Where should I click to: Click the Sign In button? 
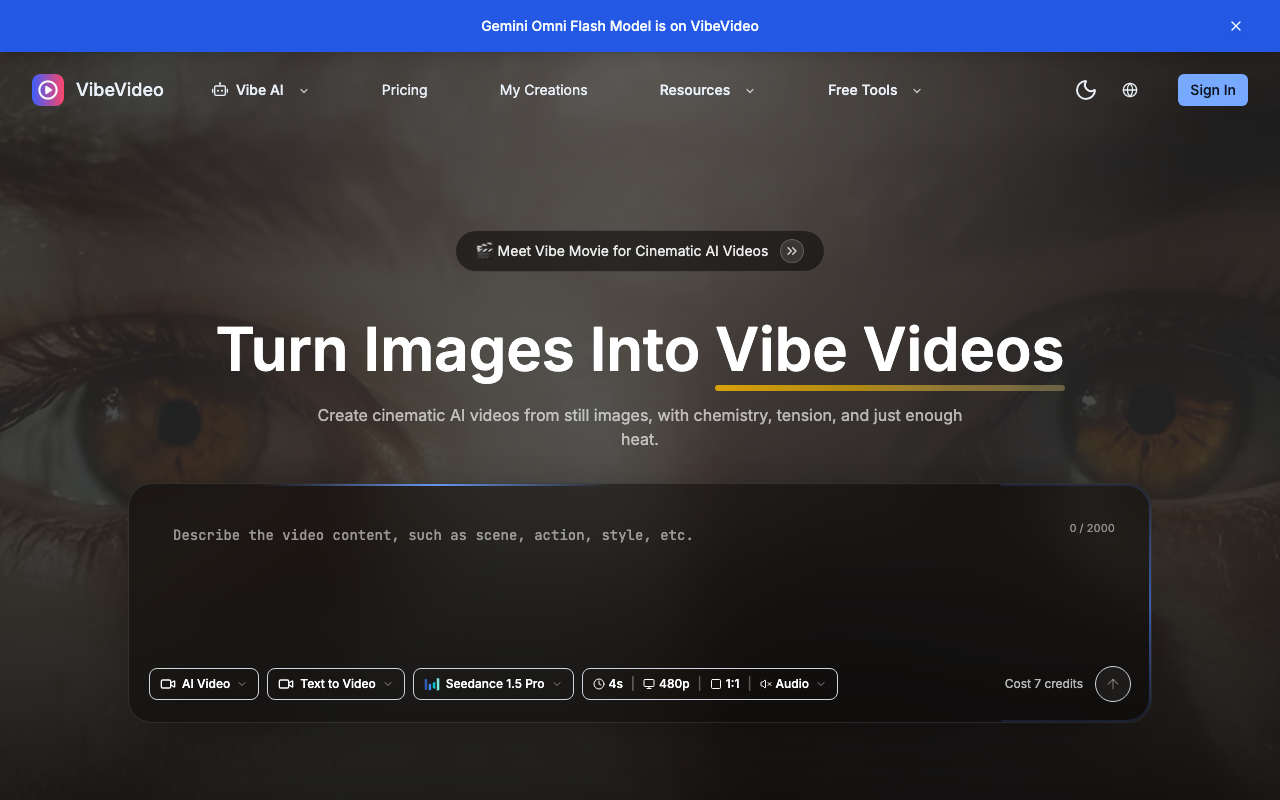pyautogui.click(x=1213, y=90)
